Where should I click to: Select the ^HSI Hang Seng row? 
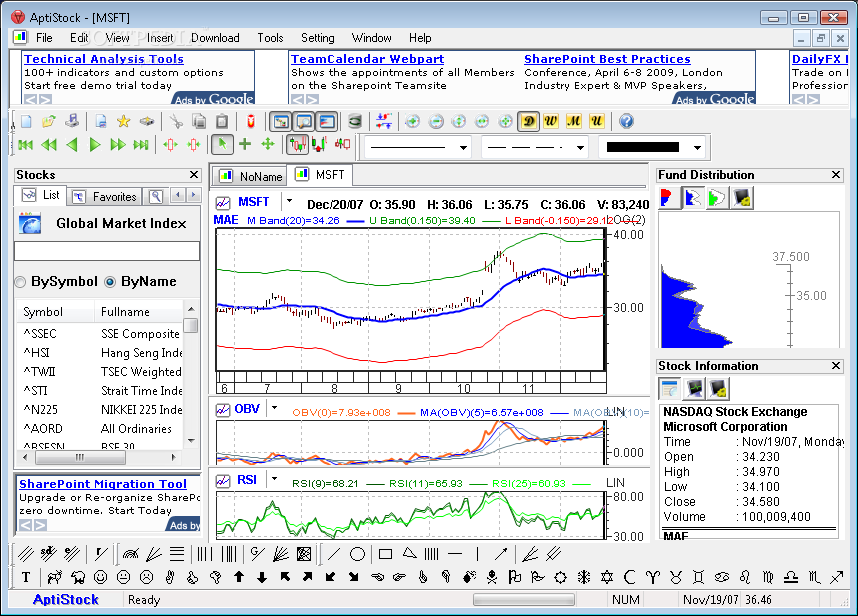coord(101,353)
